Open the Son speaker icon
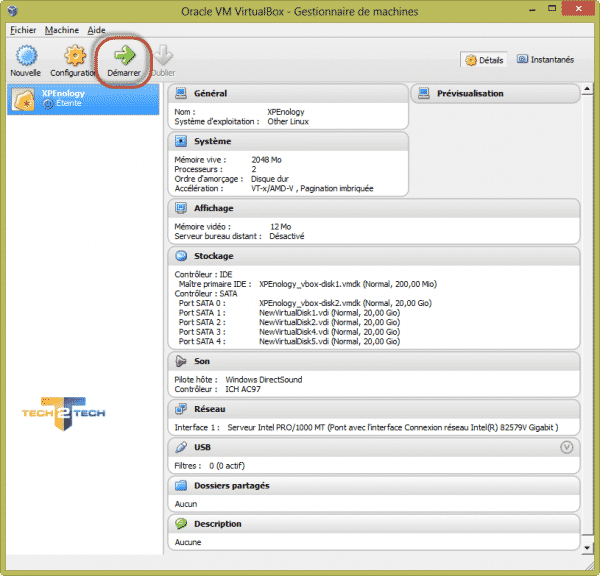 (x=181, y=361)
